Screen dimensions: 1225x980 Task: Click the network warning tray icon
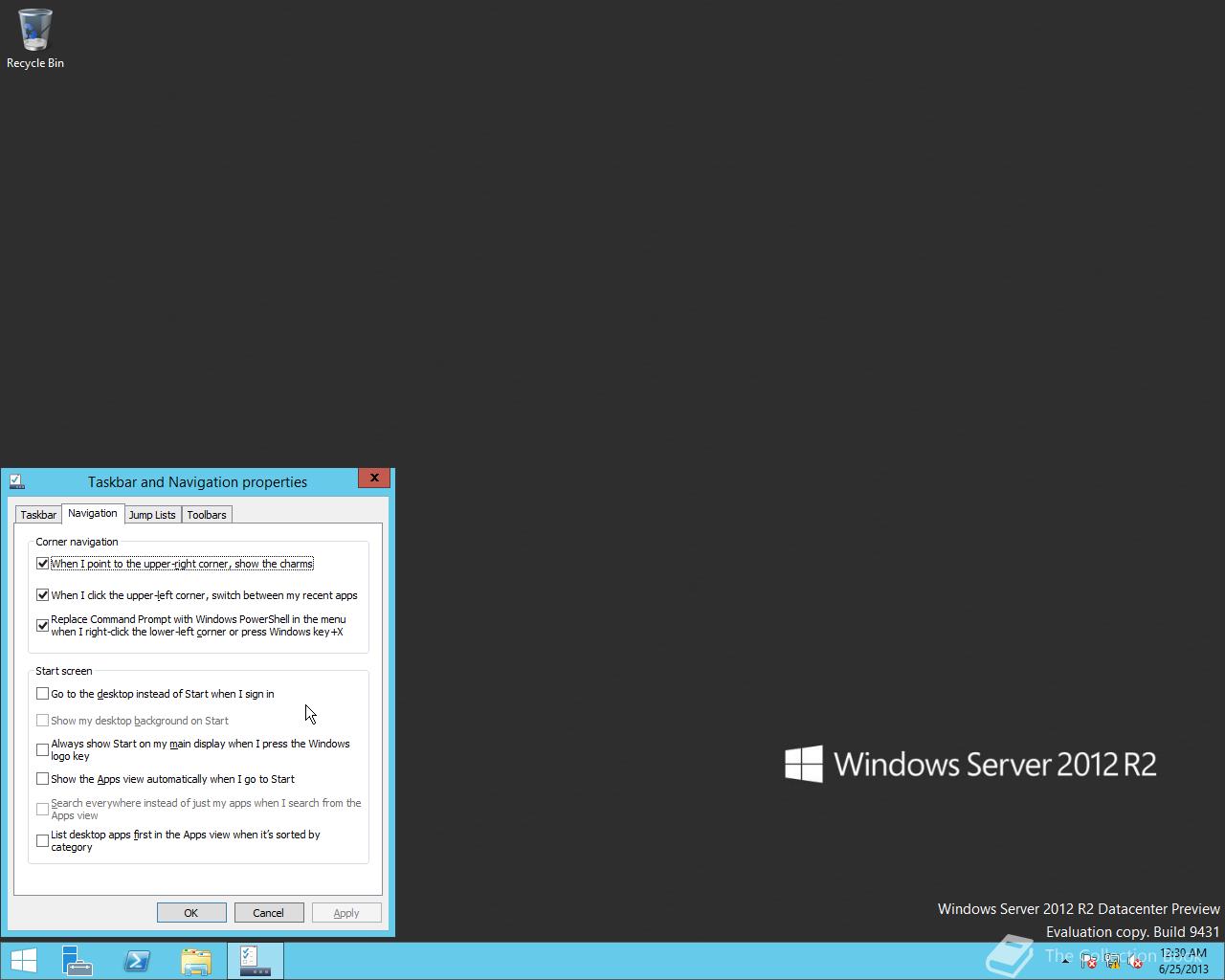(x=1112, y=961)
